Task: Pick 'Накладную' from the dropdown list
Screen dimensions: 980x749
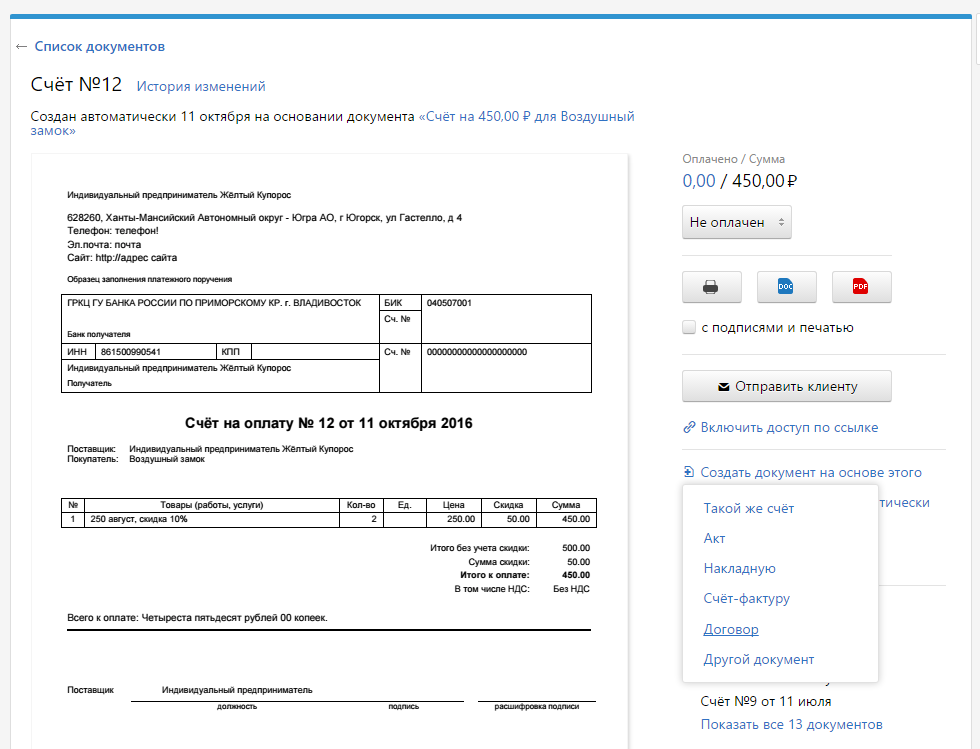Action: point(739,568)
